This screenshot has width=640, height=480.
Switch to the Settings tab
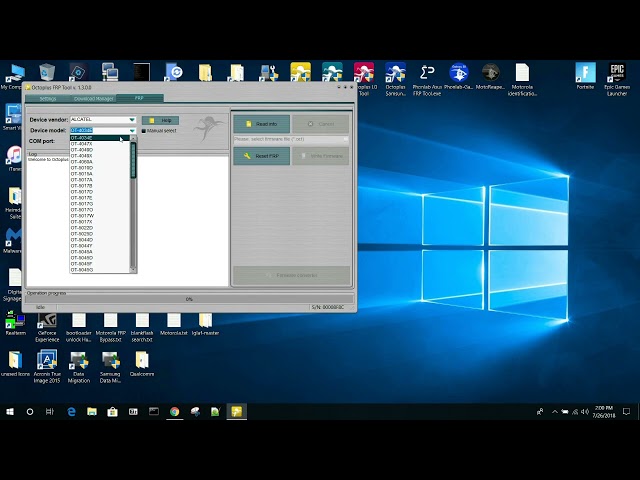[x=48, y=99]
